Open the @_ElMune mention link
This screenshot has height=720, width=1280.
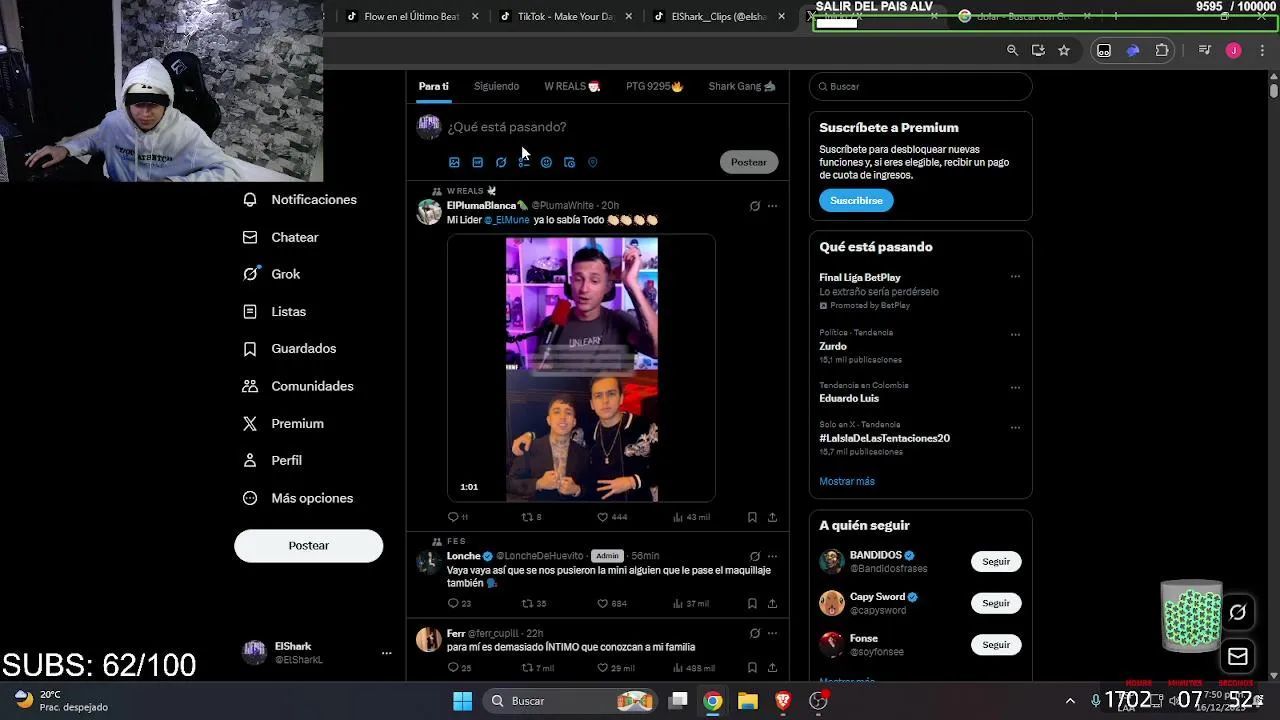coord(507,220)
